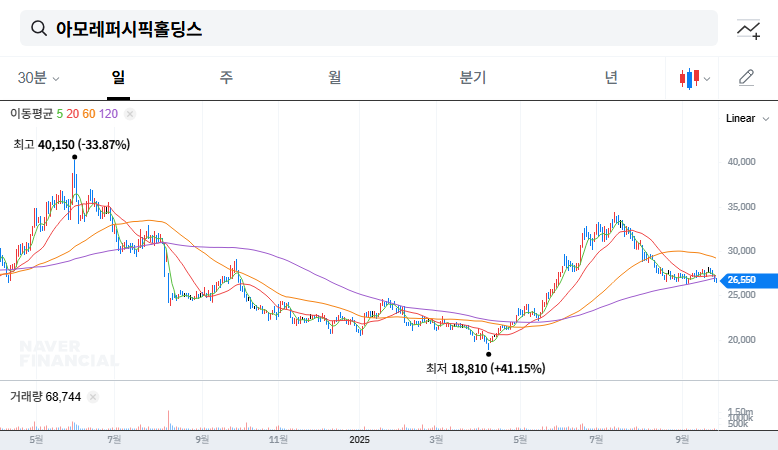
Task: Switch to the 주 (weekly) tab
Action: point(226,77)
